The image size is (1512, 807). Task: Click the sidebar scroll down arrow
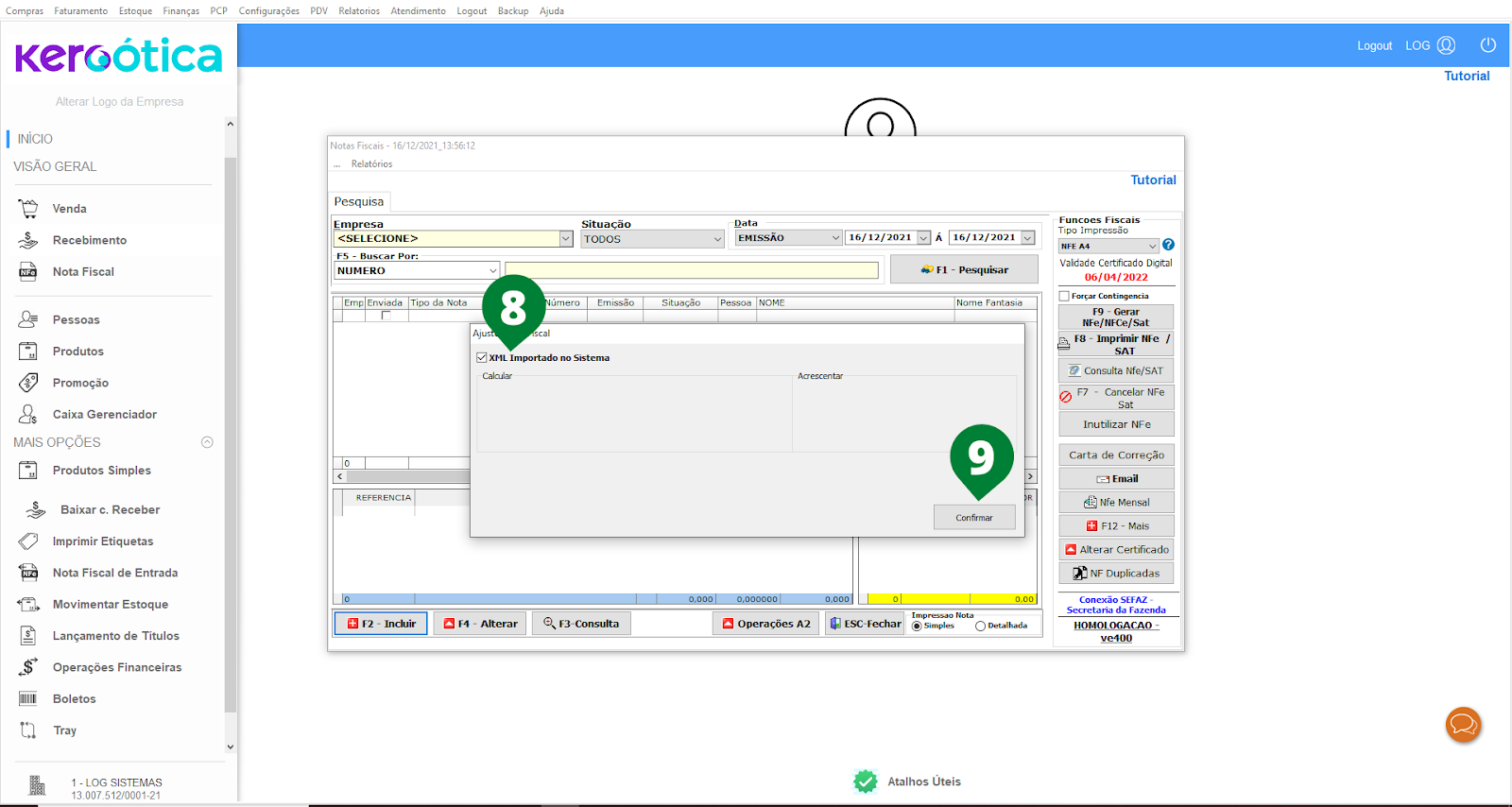(230, 747)
